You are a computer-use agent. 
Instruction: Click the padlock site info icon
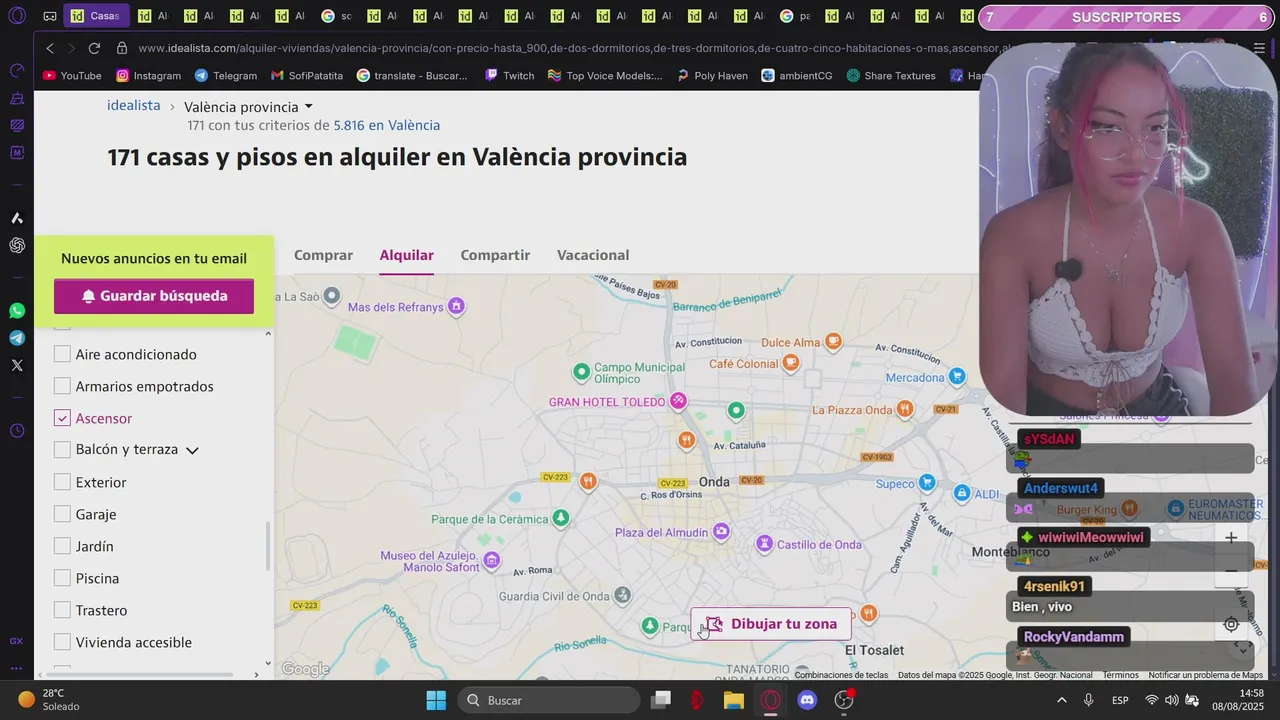pos(122,48)
